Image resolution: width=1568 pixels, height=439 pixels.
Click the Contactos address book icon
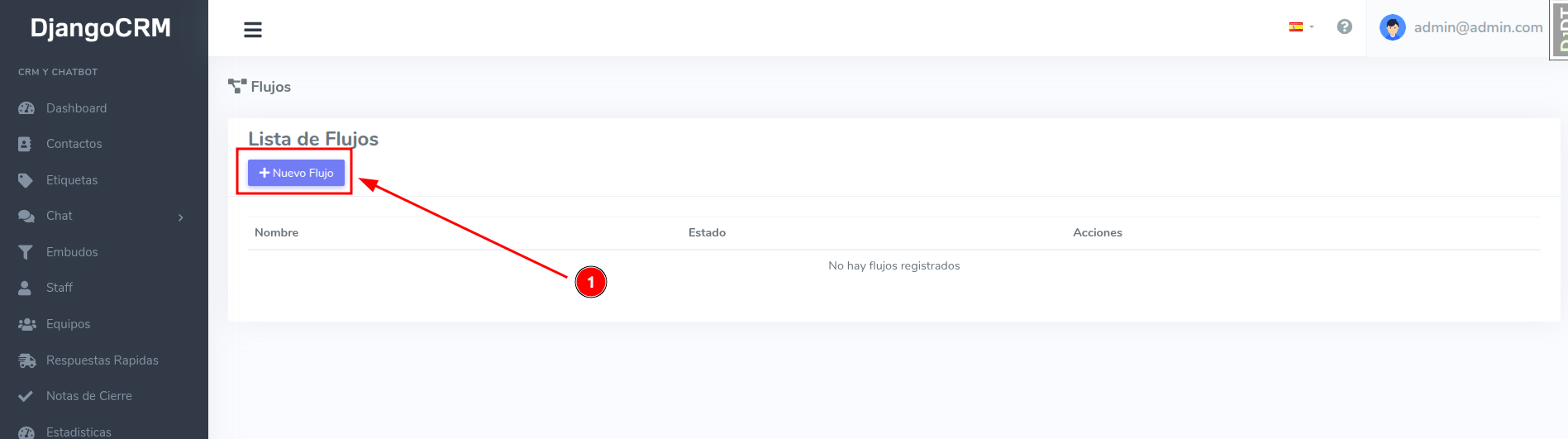(25, 144)
